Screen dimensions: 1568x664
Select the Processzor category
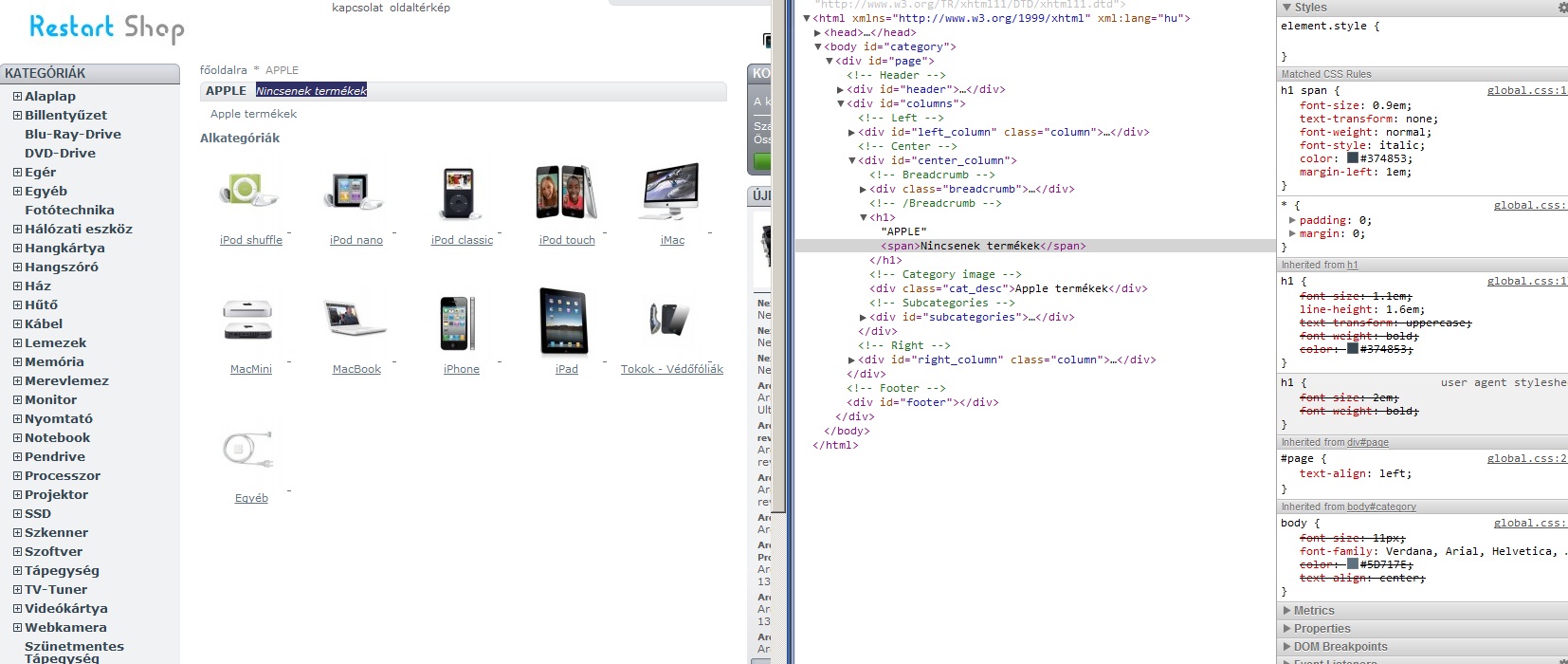pyautogui.click(x=63, y=475)
